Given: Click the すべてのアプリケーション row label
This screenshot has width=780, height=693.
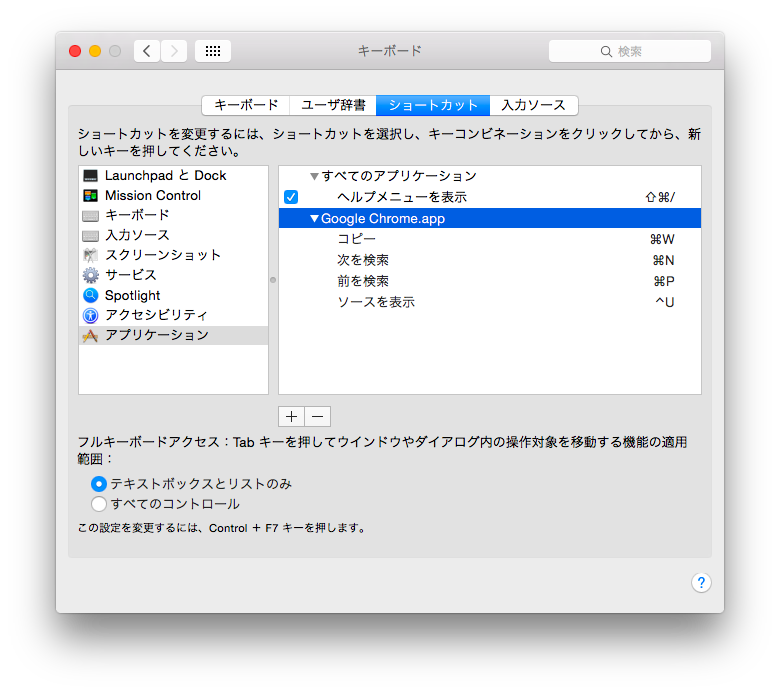Looking at the screenshot, I should pos(399,176).
